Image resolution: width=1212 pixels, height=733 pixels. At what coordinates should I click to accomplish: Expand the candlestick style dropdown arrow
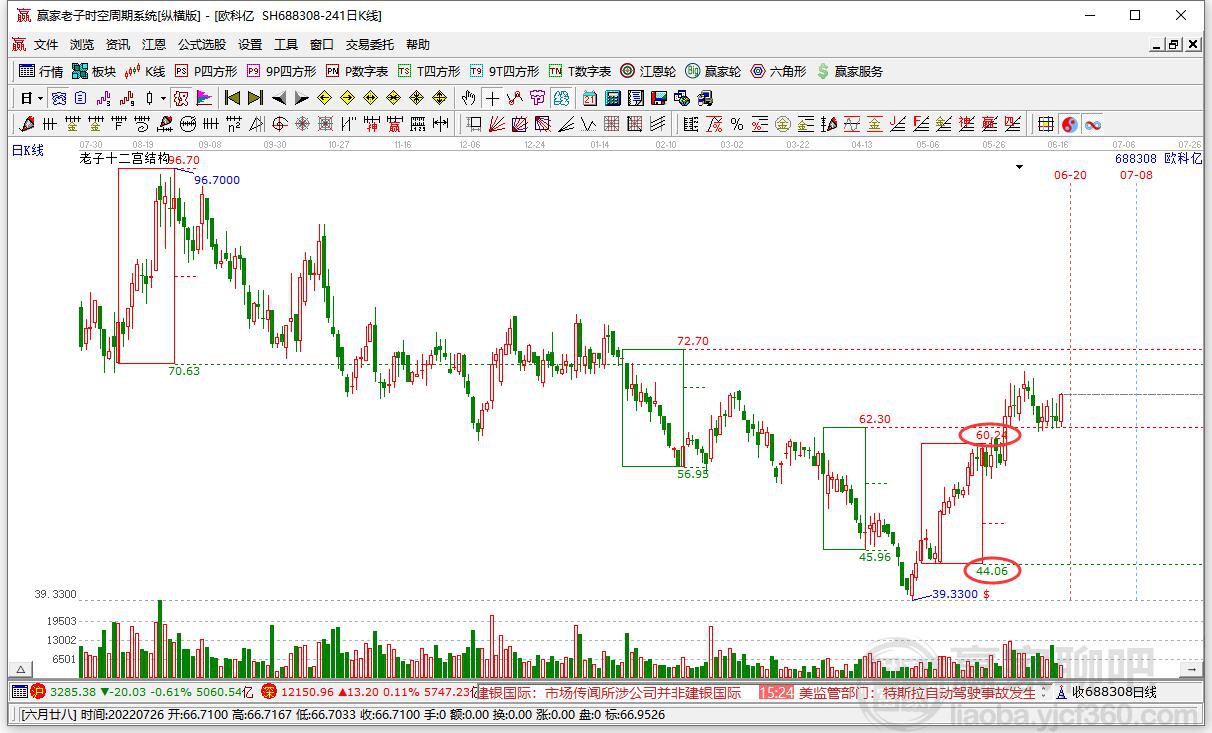click(162, 98)
